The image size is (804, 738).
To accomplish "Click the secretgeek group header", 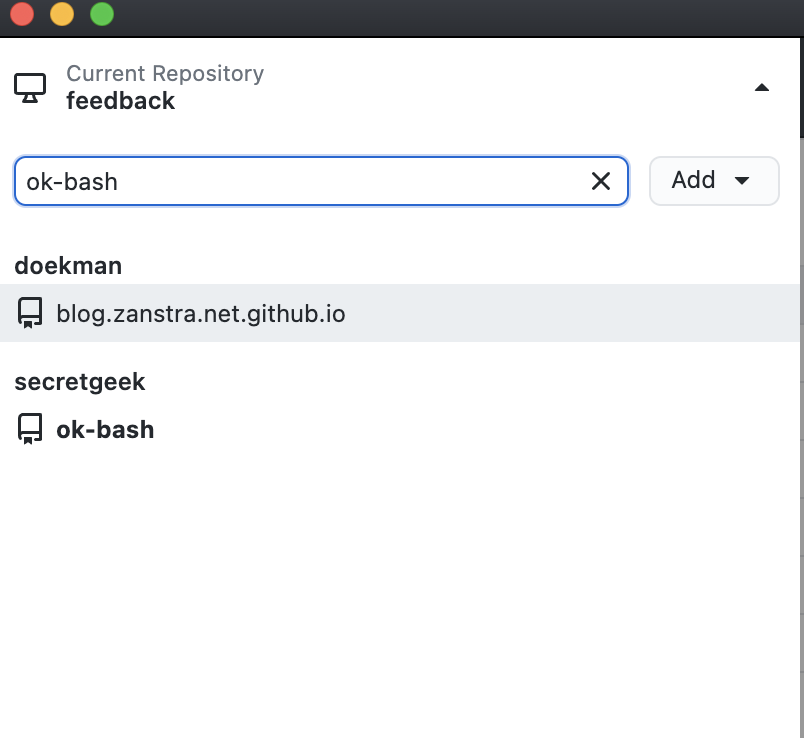I will [x=80, y=382].
